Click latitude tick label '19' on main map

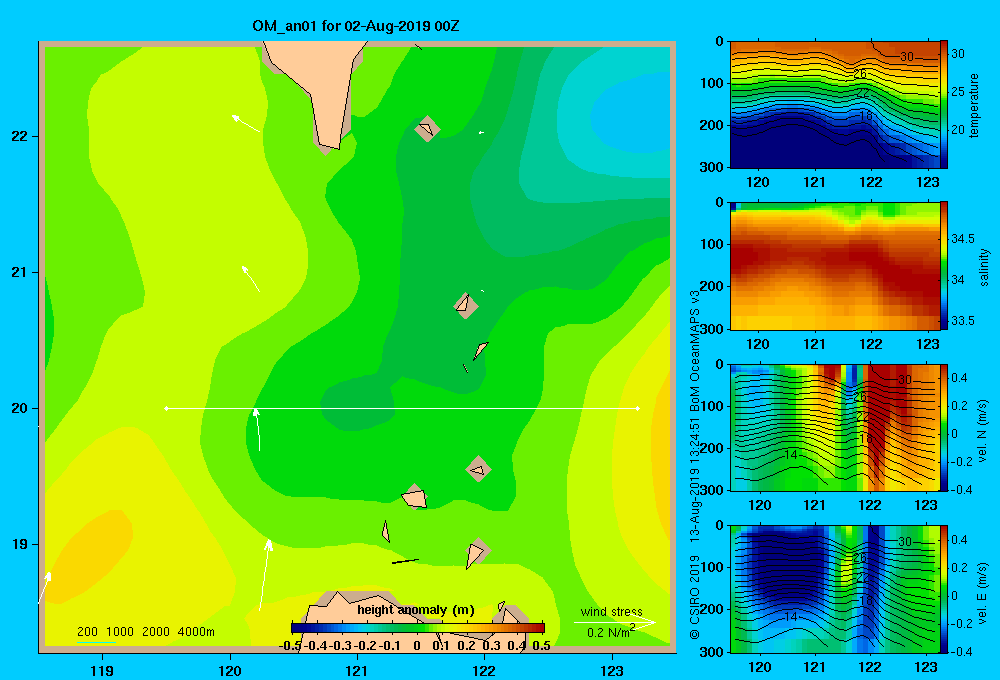(x=20, y=544)
